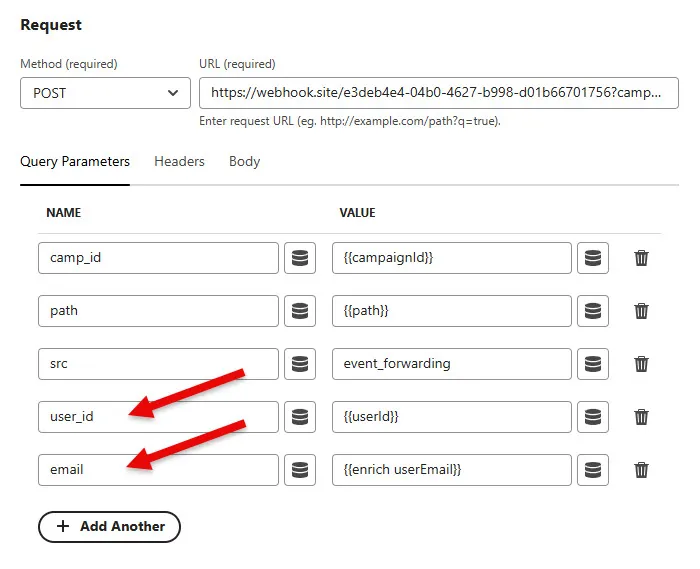Switch to the Headers tab
Image resolution: width=700 pixels, height=569 pixels.
179,161
